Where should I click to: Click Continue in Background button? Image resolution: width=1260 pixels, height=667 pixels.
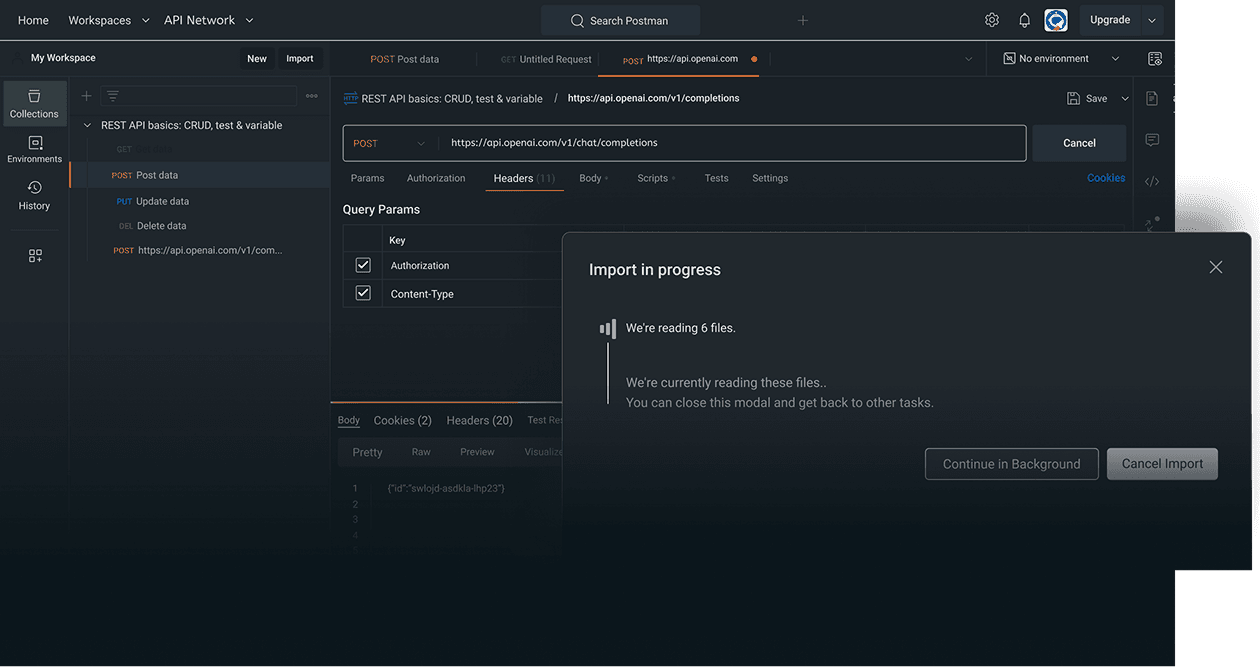(1011, 464)
